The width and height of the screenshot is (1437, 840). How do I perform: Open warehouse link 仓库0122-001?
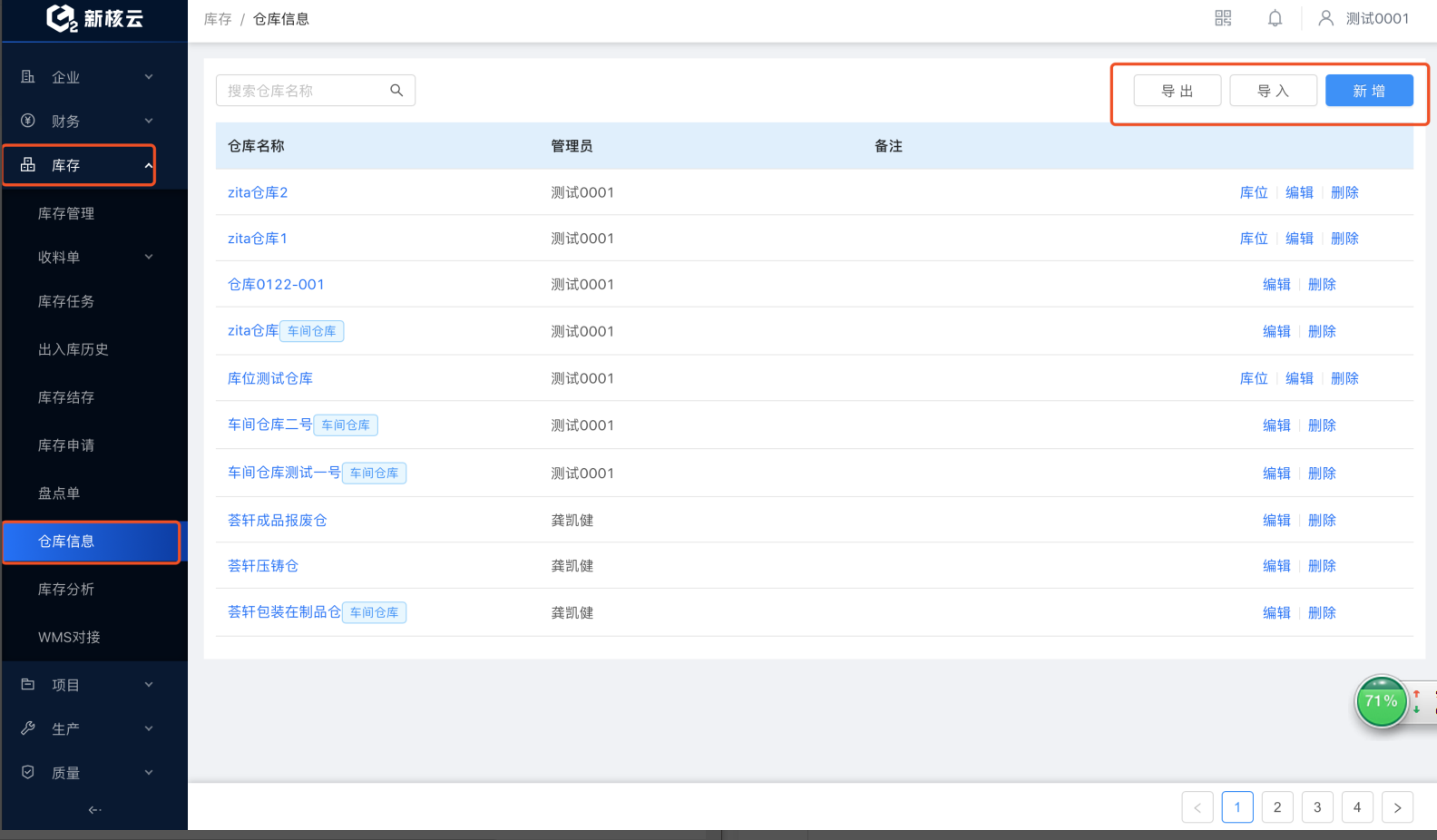tap(276, 285)
